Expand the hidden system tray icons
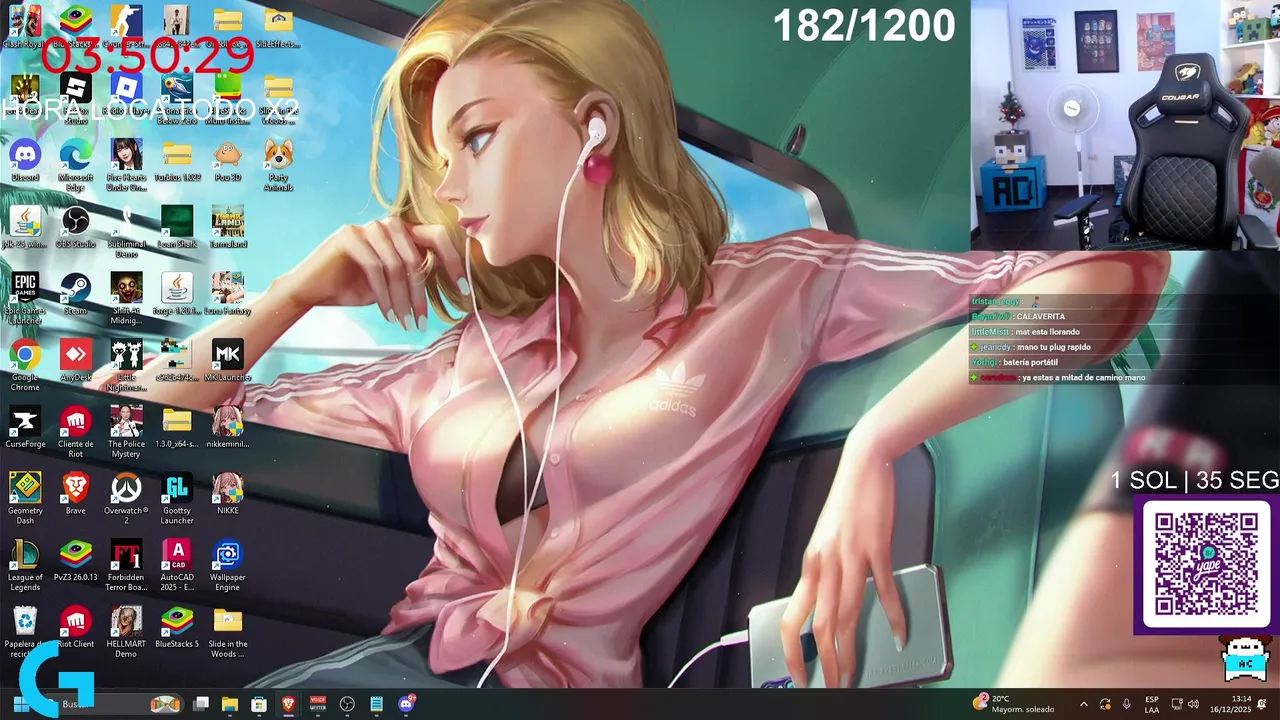The image size is (1280, 720). coord(1083,704)
